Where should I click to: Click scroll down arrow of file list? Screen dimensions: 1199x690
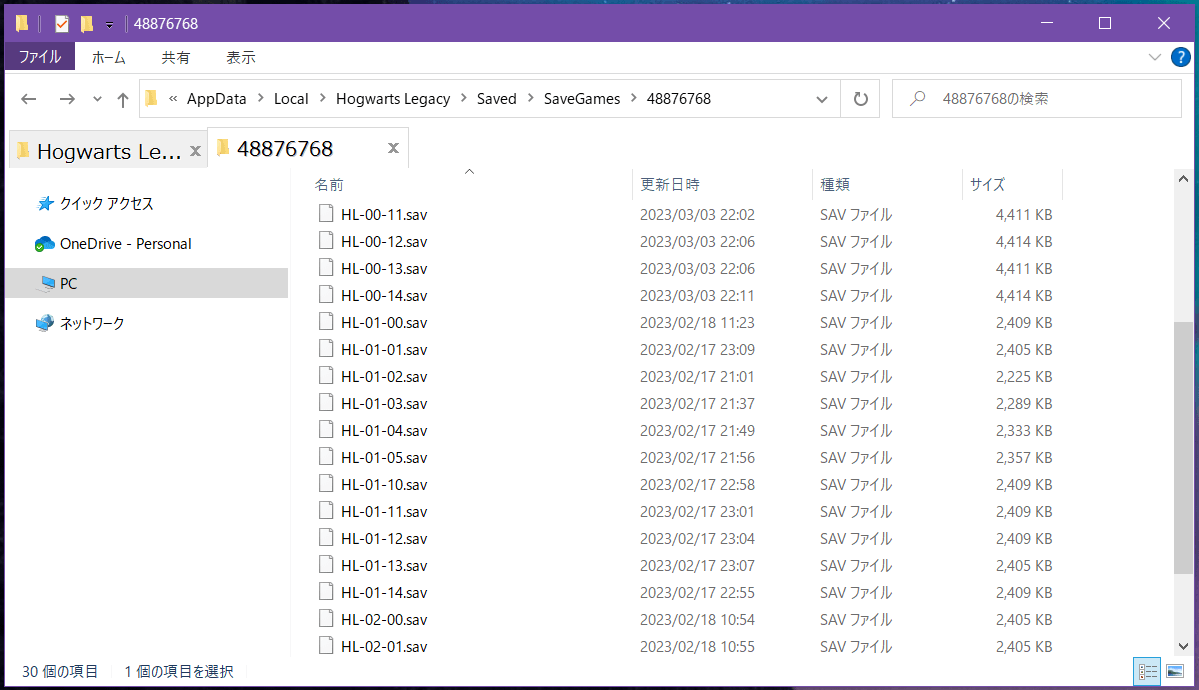point(1183,646)
